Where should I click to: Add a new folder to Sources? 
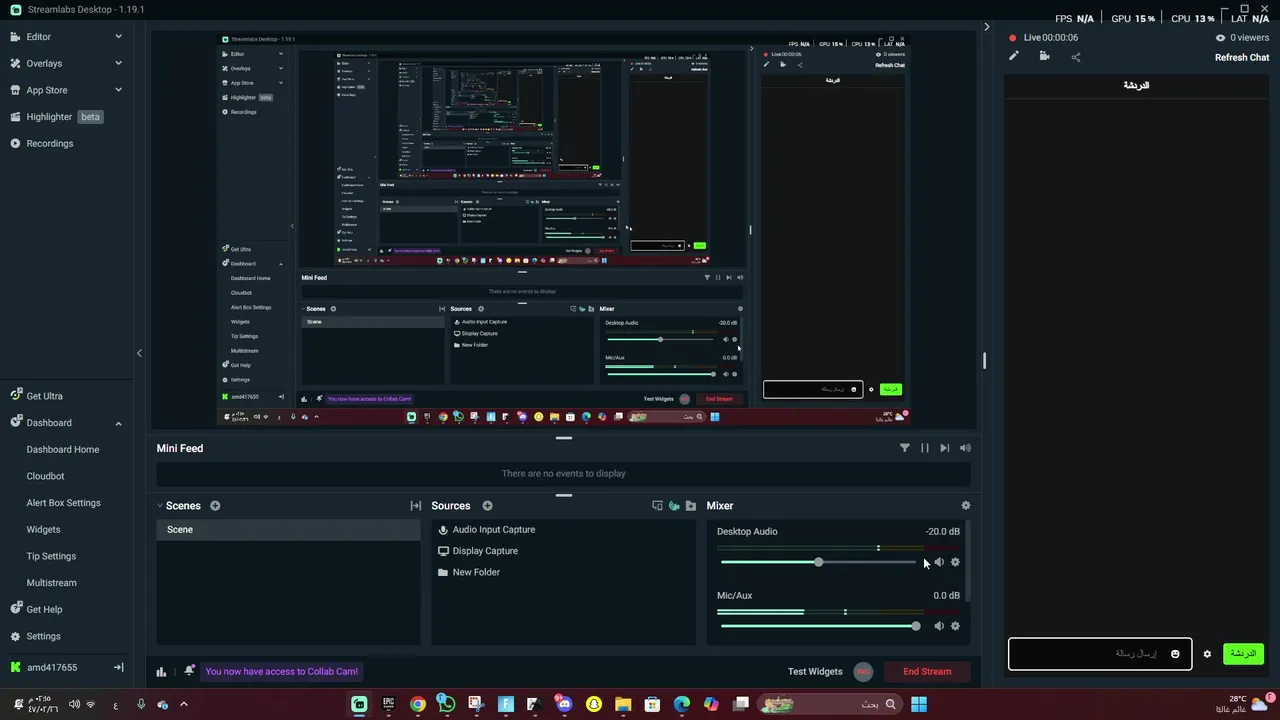point(691,506)
